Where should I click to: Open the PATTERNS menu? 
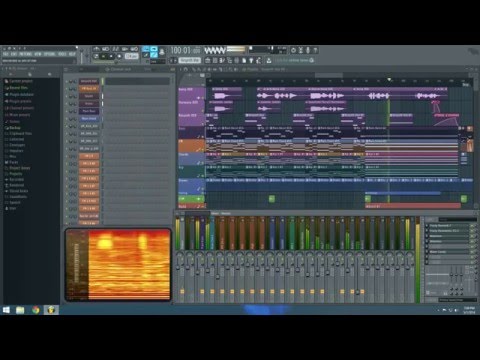pyautogui.click(x=25, y=54)
